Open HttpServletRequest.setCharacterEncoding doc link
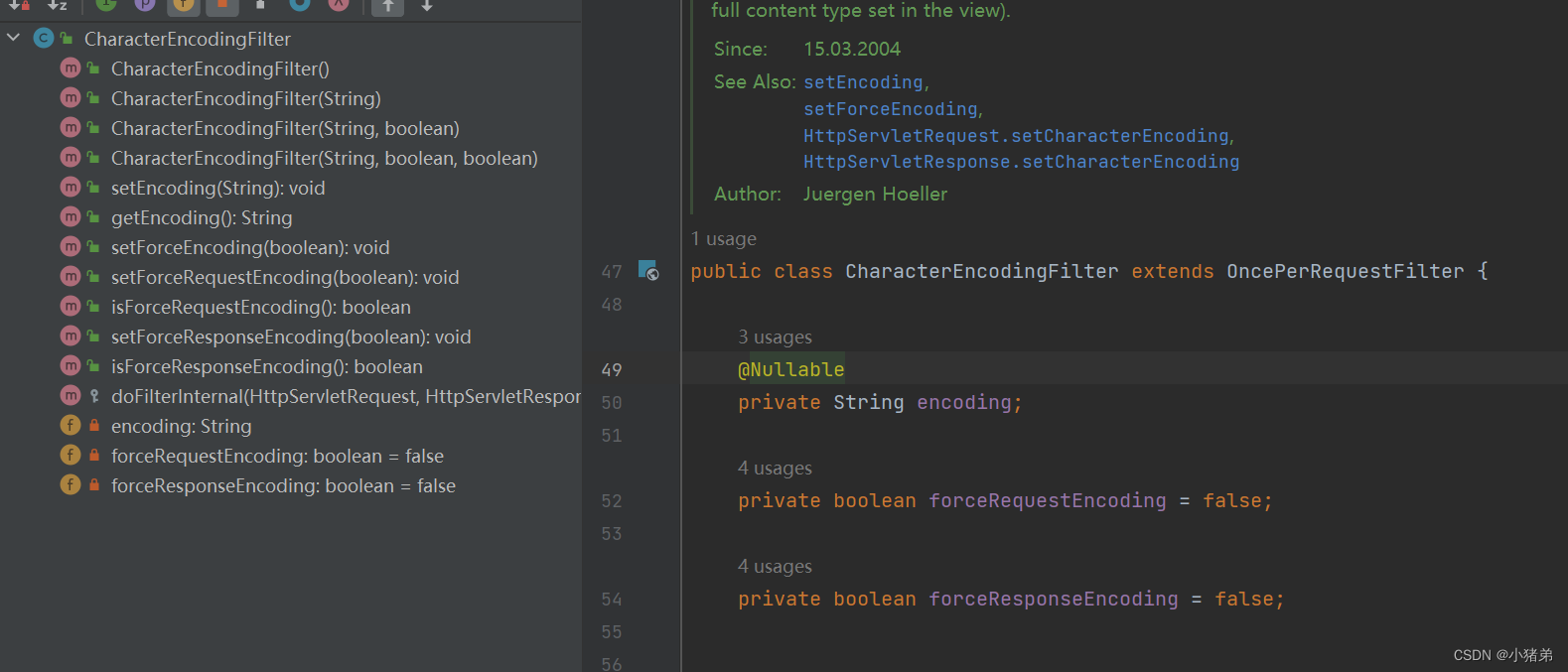Image resolution: width=1568 pixels, height=672 pixels. [x=1016, y=136]
